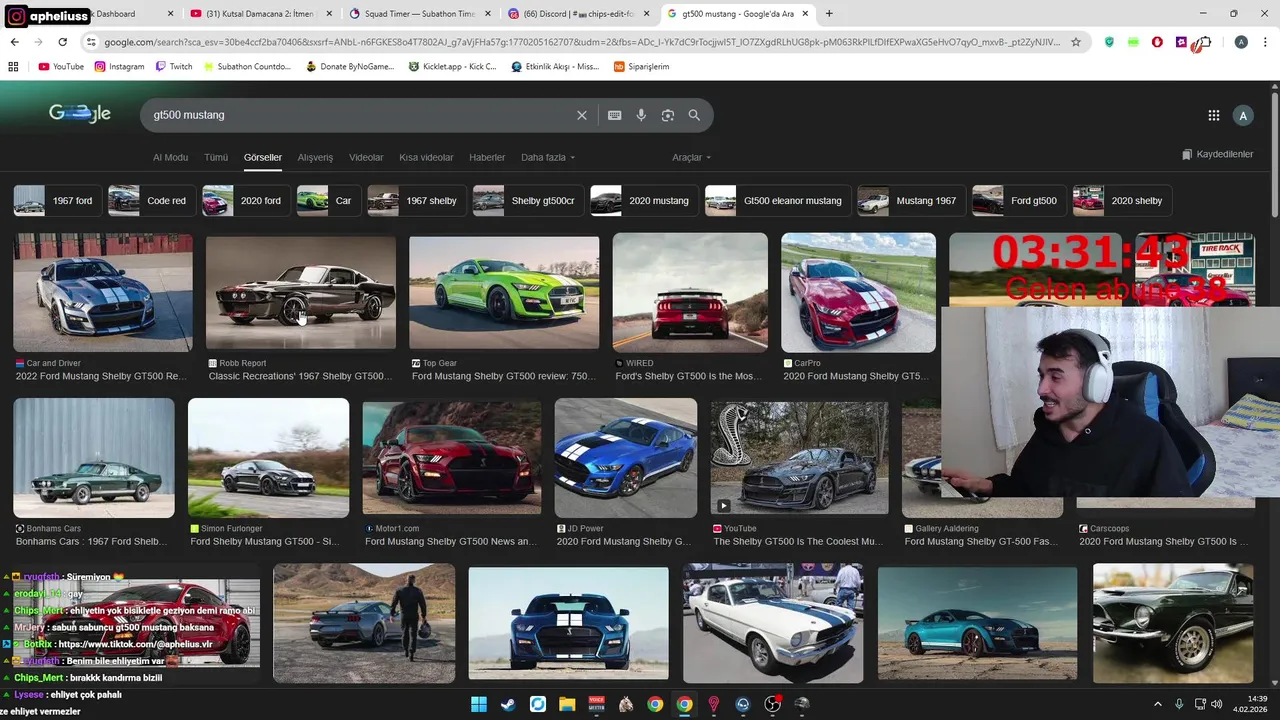
Task: Open the Extensions puzzle icon
Action: pos(1206,42)
